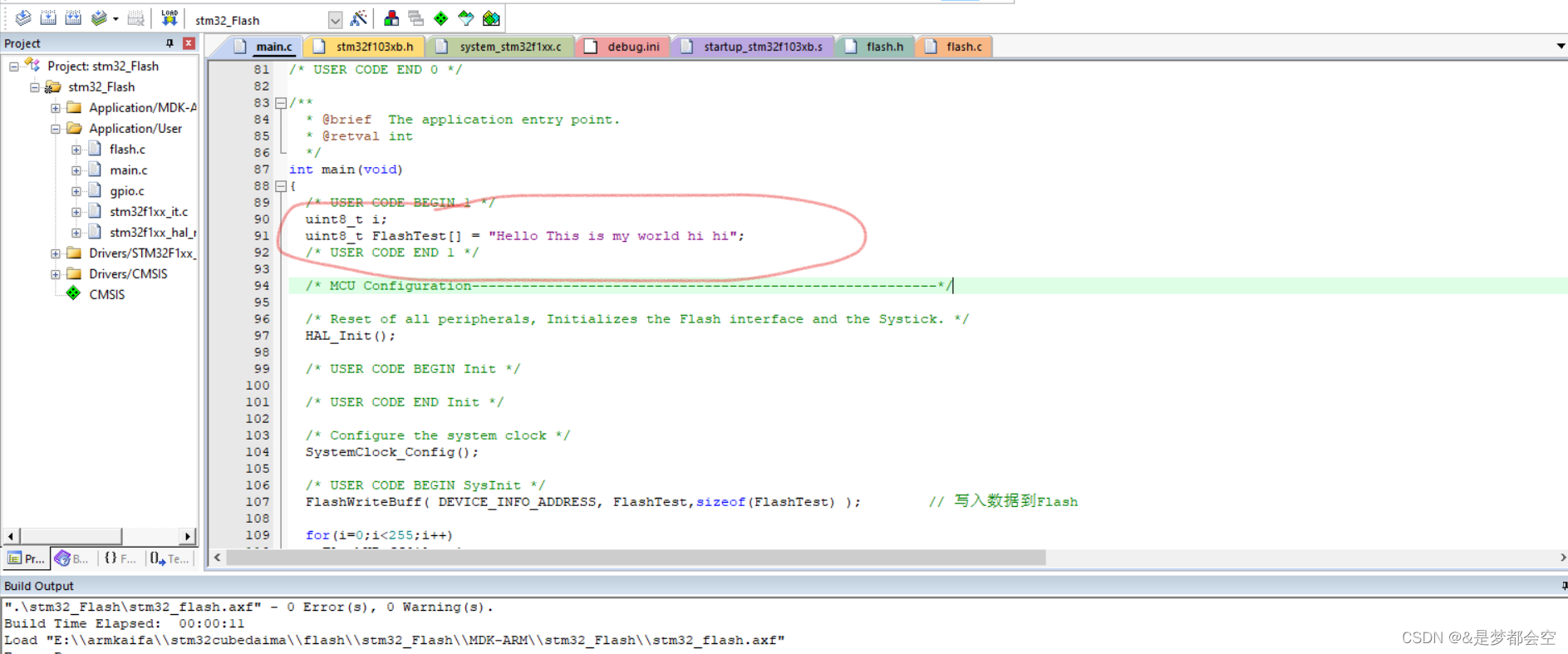This screenshot has width=1568, height=654.
Task: Collapse the Project: stm32_Flash root node
Action: point(13,66)
